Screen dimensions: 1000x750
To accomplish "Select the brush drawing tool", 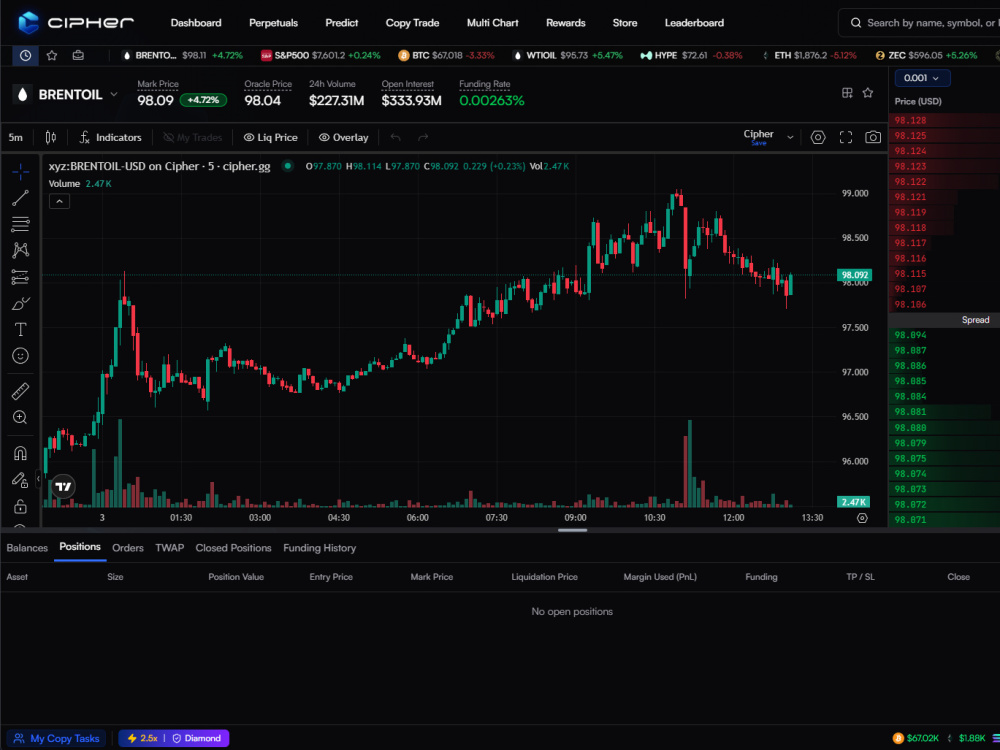I will coord(20,304).
